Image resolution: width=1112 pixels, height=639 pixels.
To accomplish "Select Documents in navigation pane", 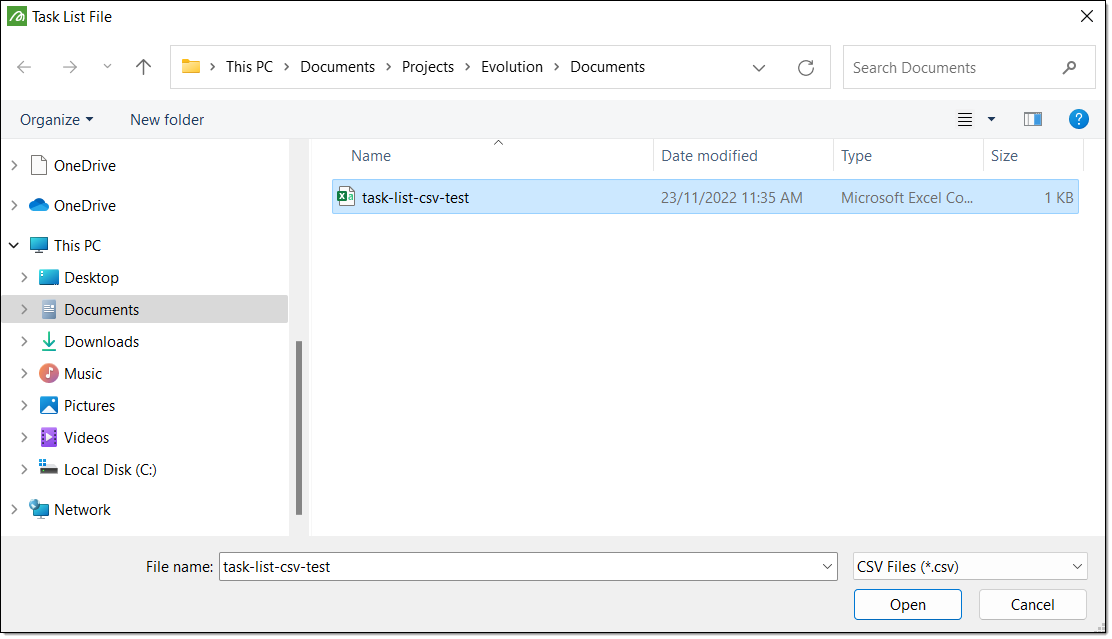I will pos(145,309).
